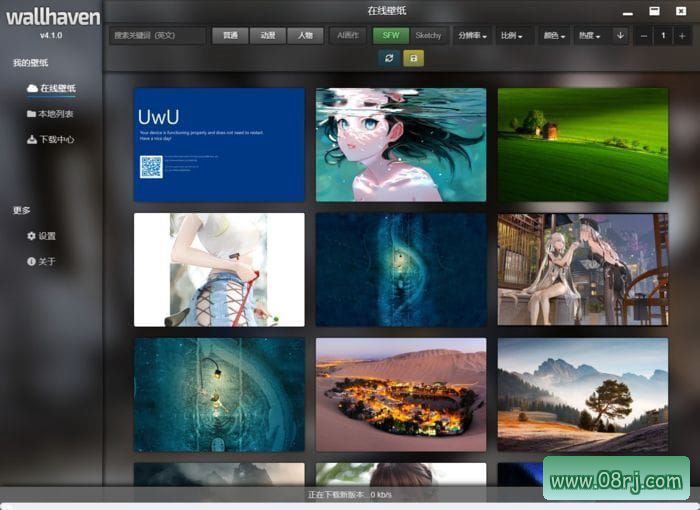Increase page number with plus button
The width and height of the screenshot is (700, 510).
pos(682,36)
